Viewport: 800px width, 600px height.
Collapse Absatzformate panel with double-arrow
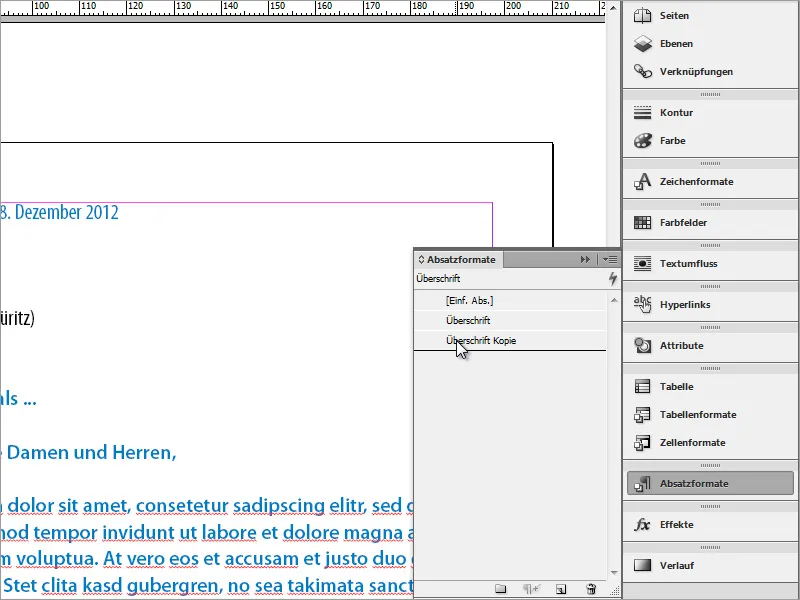[585, 260]
